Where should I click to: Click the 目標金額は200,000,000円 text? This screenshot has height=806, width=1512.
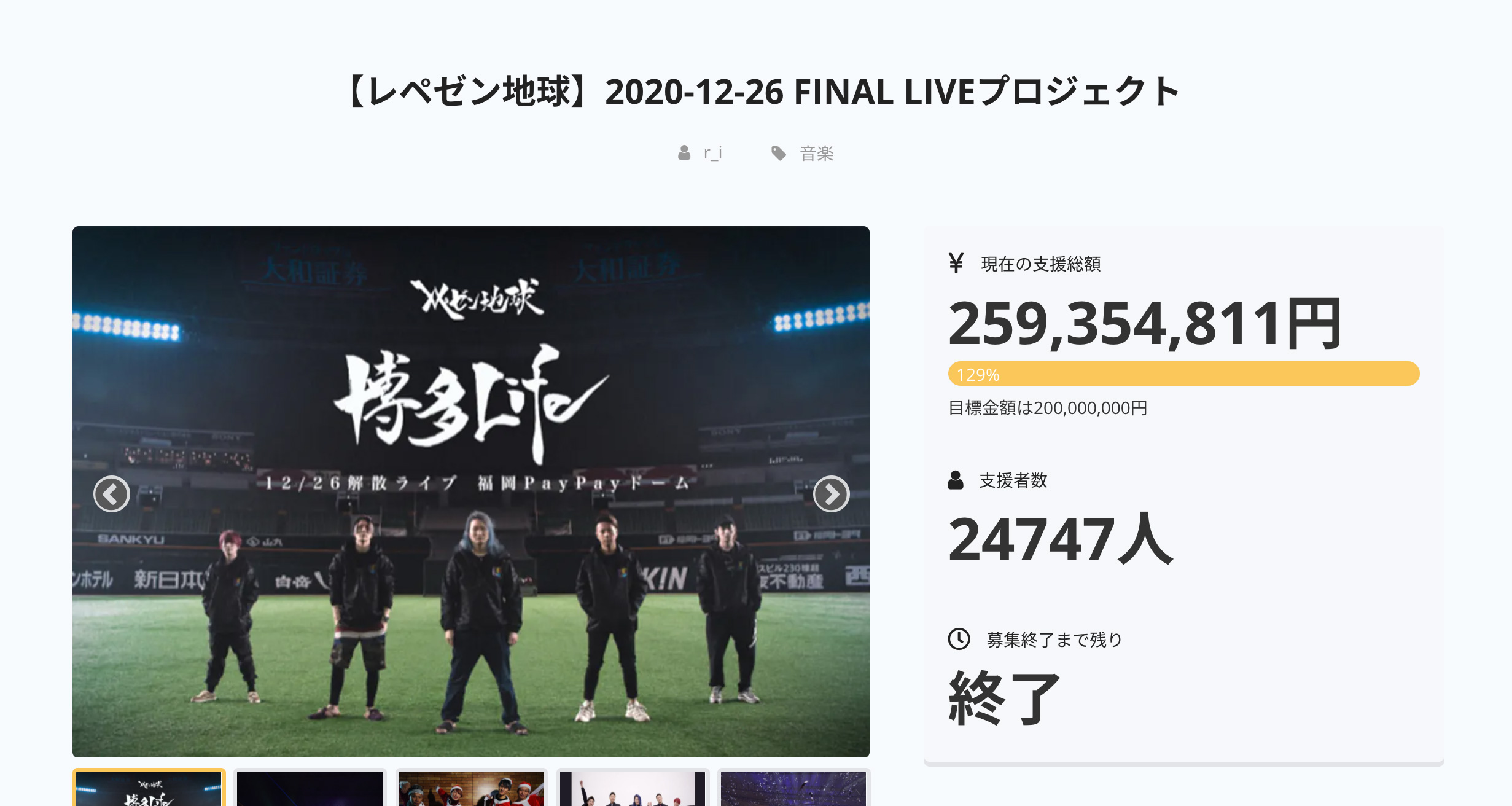pyautogui.click(x=1048, y=408)
